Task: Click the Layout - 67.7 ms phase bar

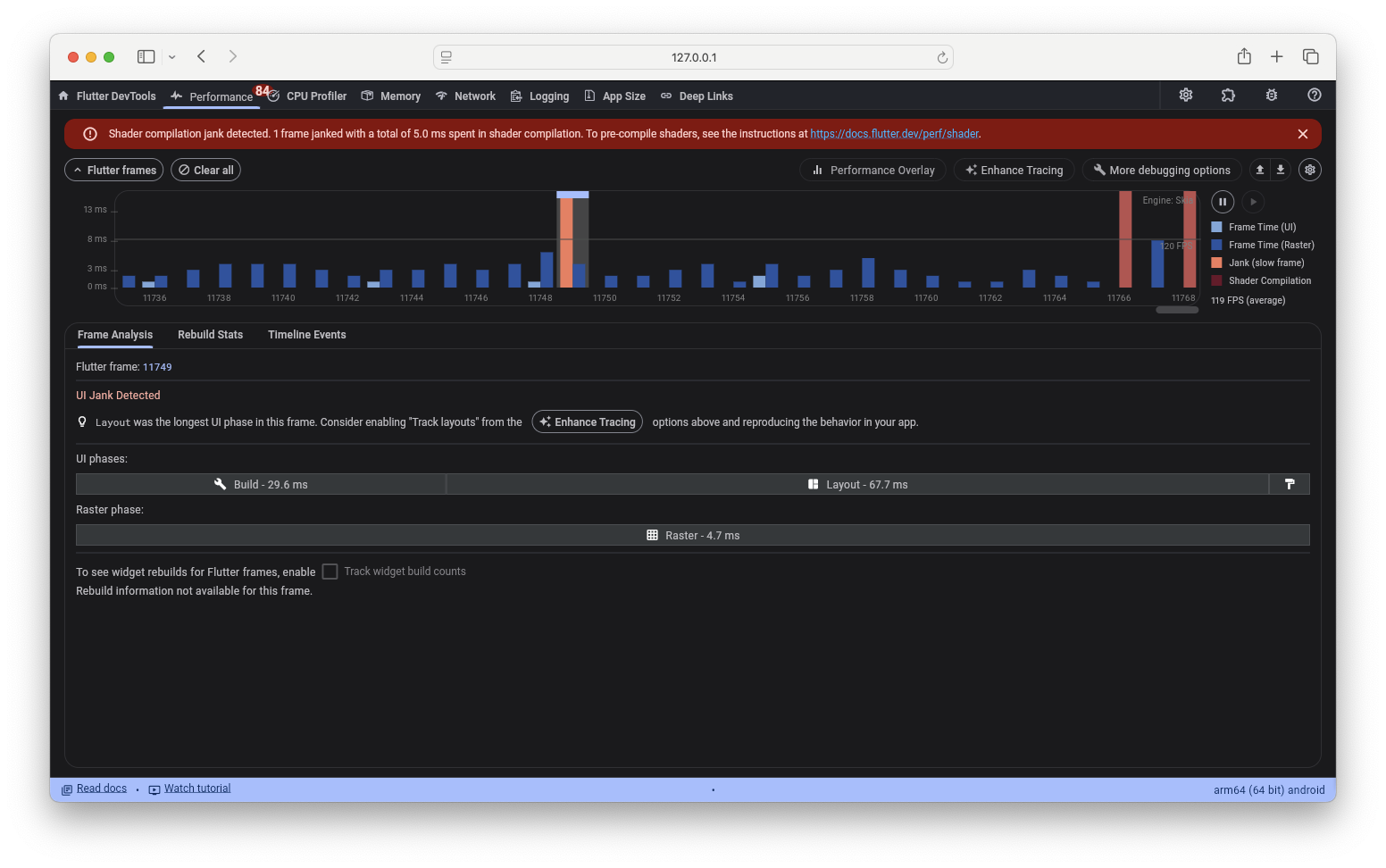Action: (x=857, y=484)
